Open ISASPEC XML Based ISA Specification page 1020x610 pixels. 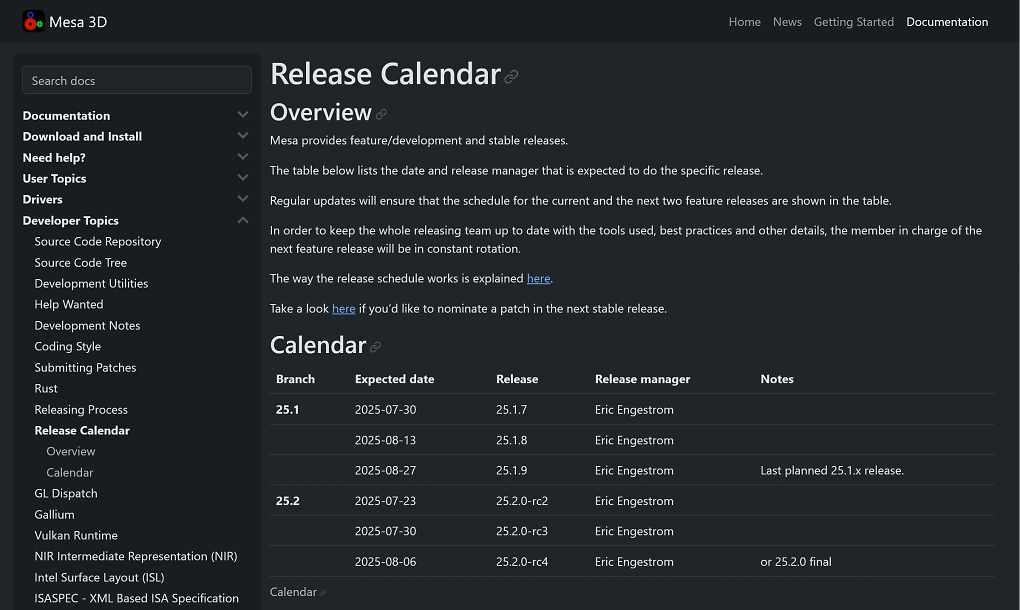[137, 598]
